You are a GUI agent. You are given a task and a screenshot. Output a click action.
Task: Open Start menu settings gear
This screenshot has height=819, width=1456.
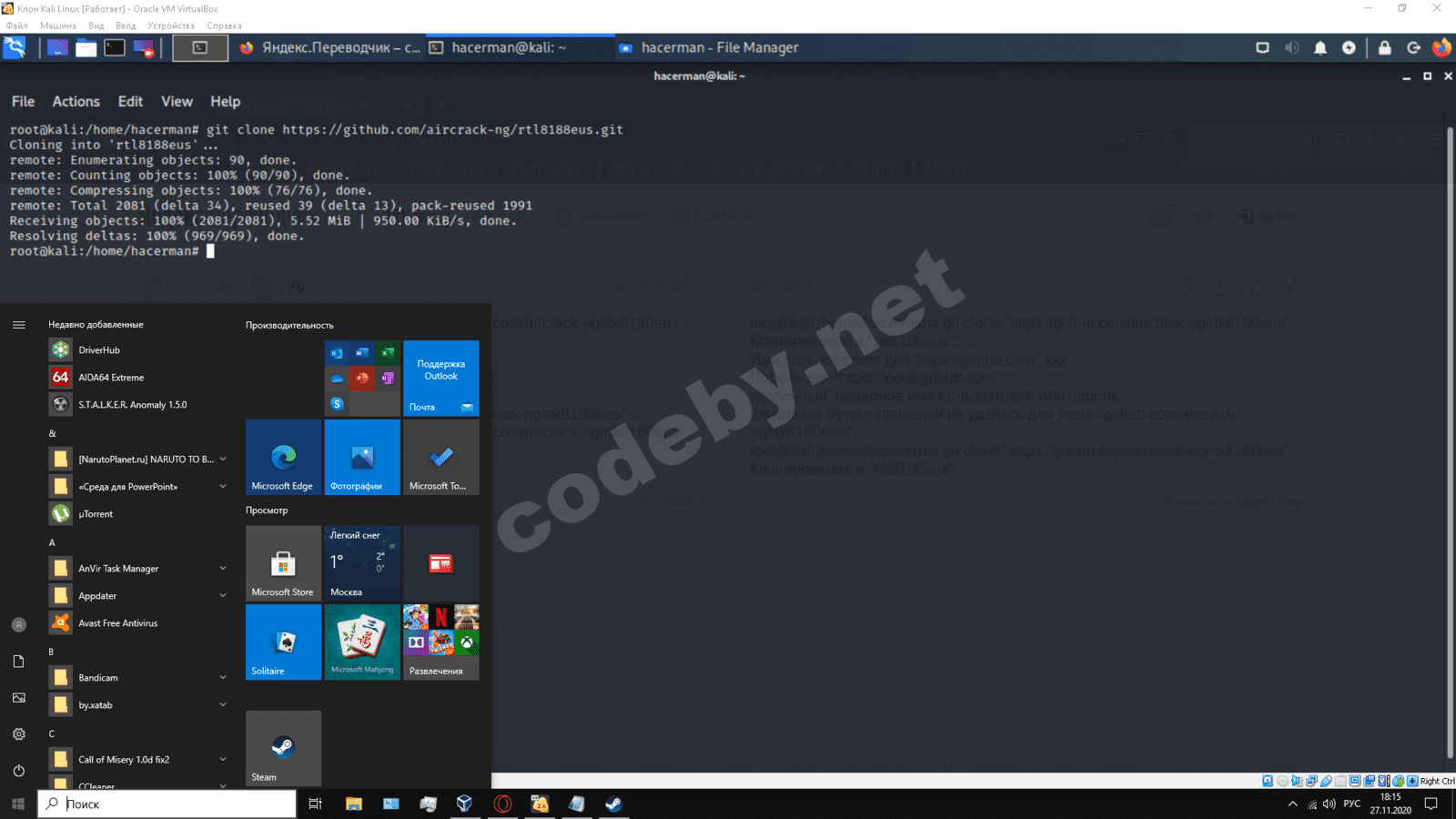coord(18,734)
